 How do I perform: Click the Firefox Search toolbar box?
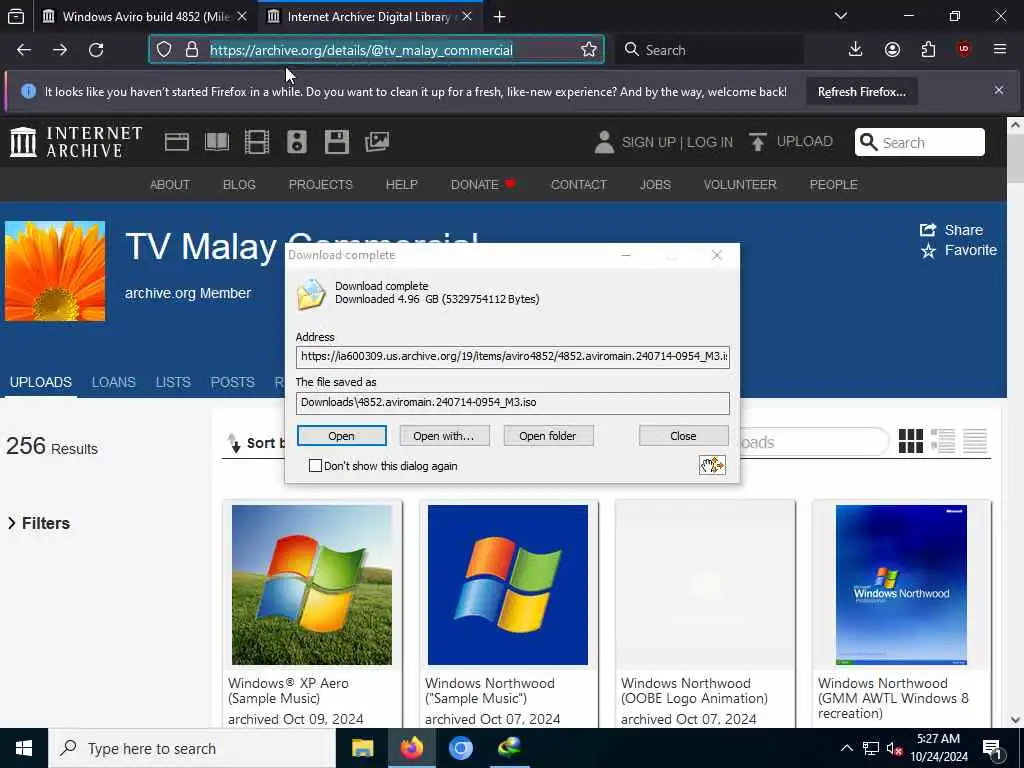[x=709, y=50]
